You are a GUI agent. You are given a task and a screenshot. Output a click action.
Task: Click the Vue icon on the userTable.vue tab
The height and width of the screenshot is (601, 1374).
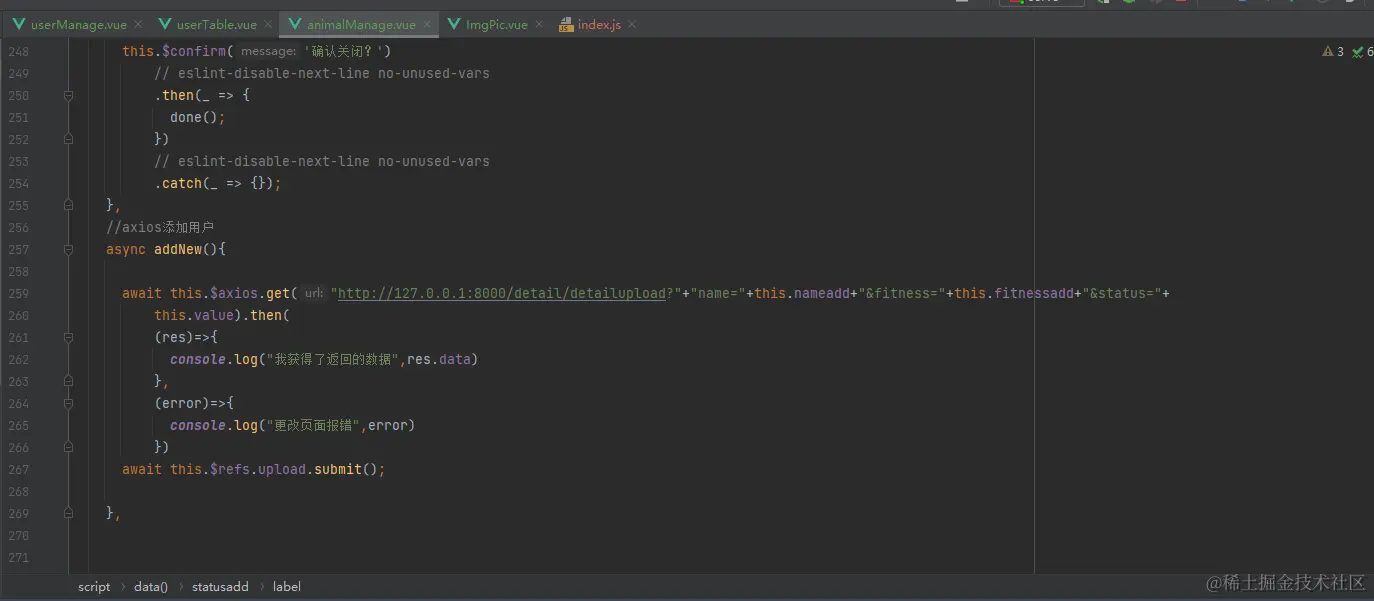point(164,24)
